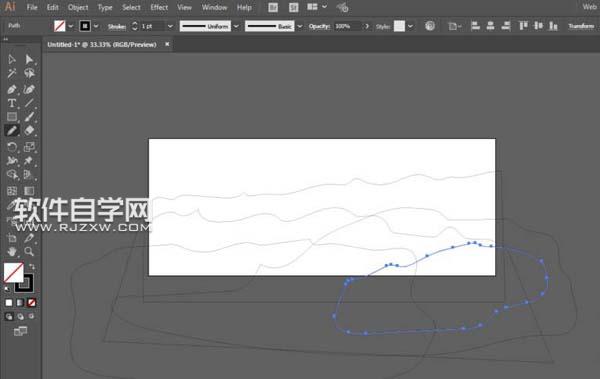Click the Opacity label link
Image resolution: width=600 pixels, height=379 pixels.
click(x=319, y=26)
